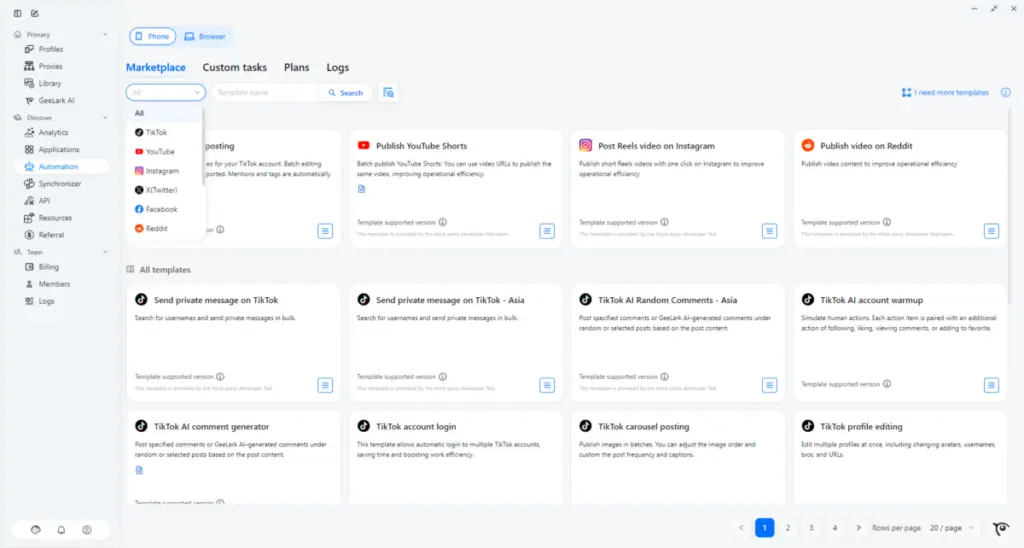Click the Search button
This screenshot has width=1024, height=548.
[x=345, y=92]
